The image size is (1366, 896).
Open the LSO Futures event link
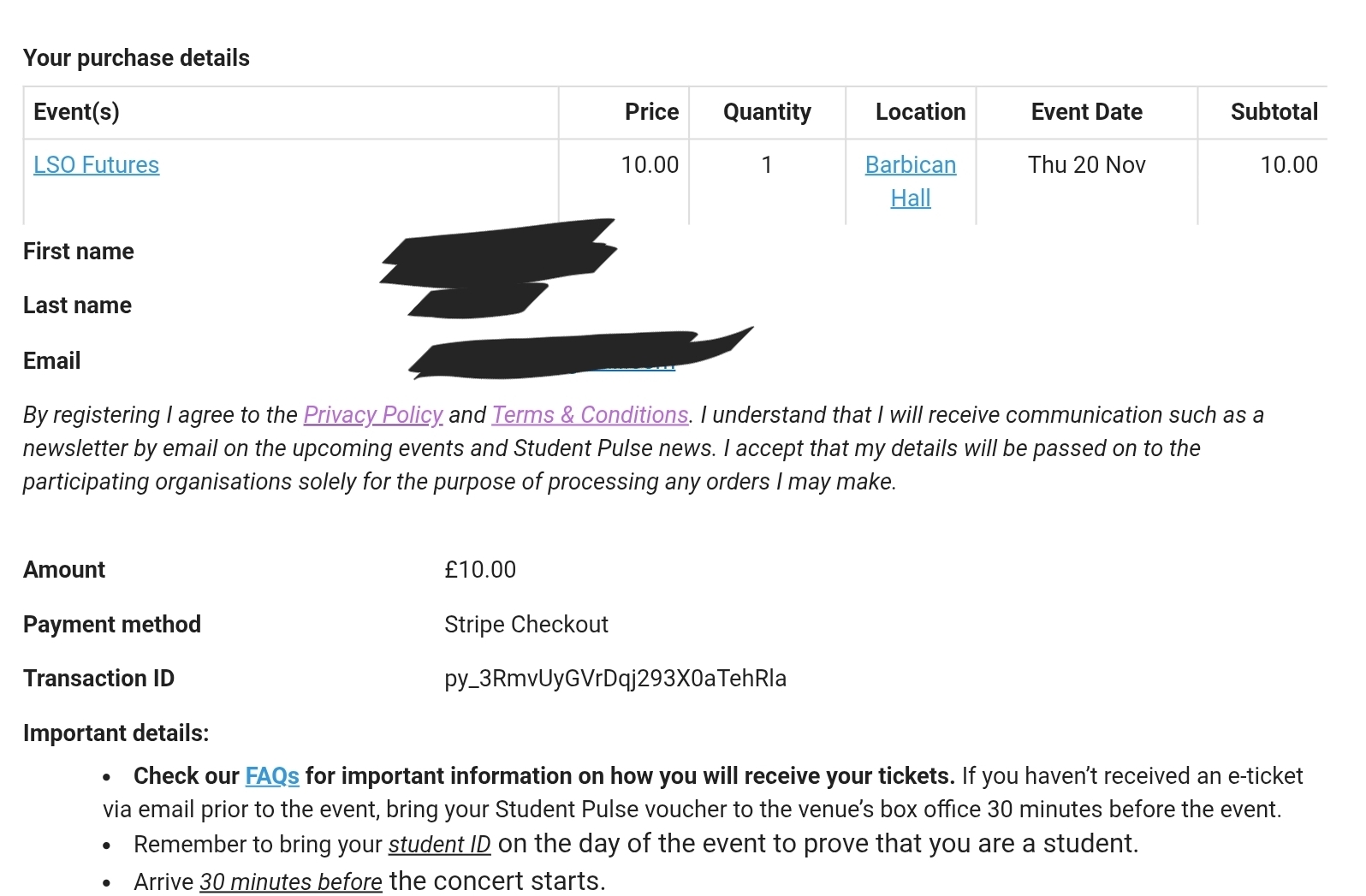click(x=96, y=165)
